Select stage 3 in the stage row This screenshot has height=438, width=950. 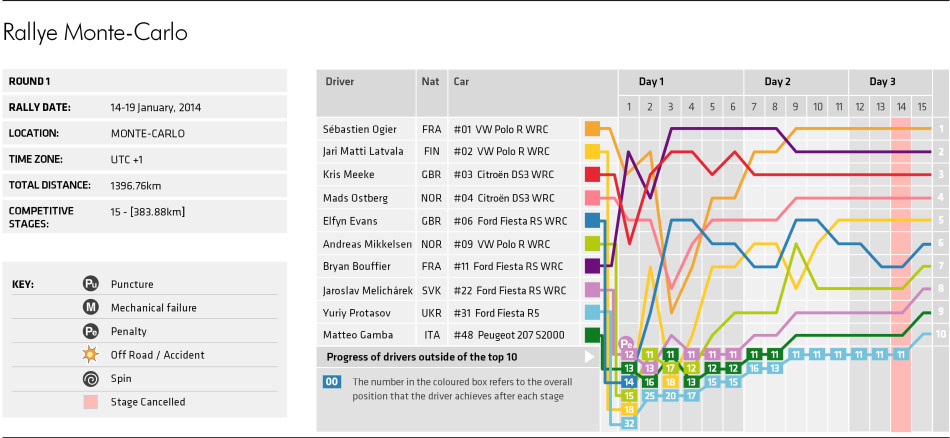(671, 107)
